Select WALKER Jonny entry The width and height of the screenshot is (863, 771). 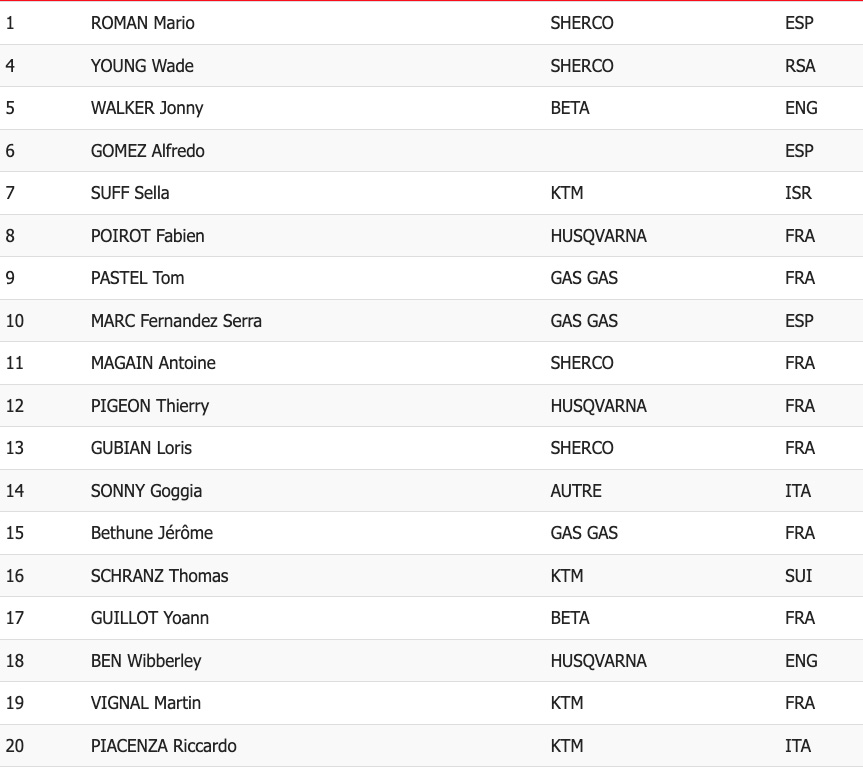coord(432,108)
